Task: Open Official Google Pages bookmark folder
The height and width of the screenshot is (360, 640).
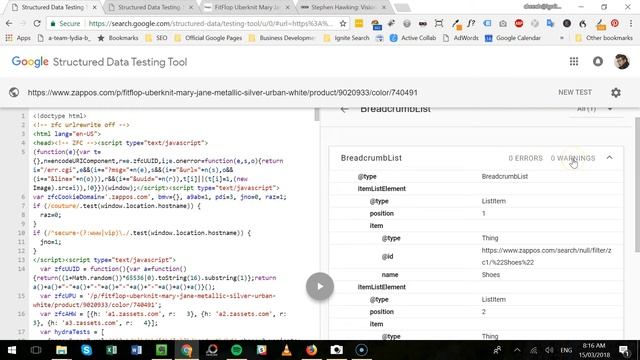Action: (209, 38)
